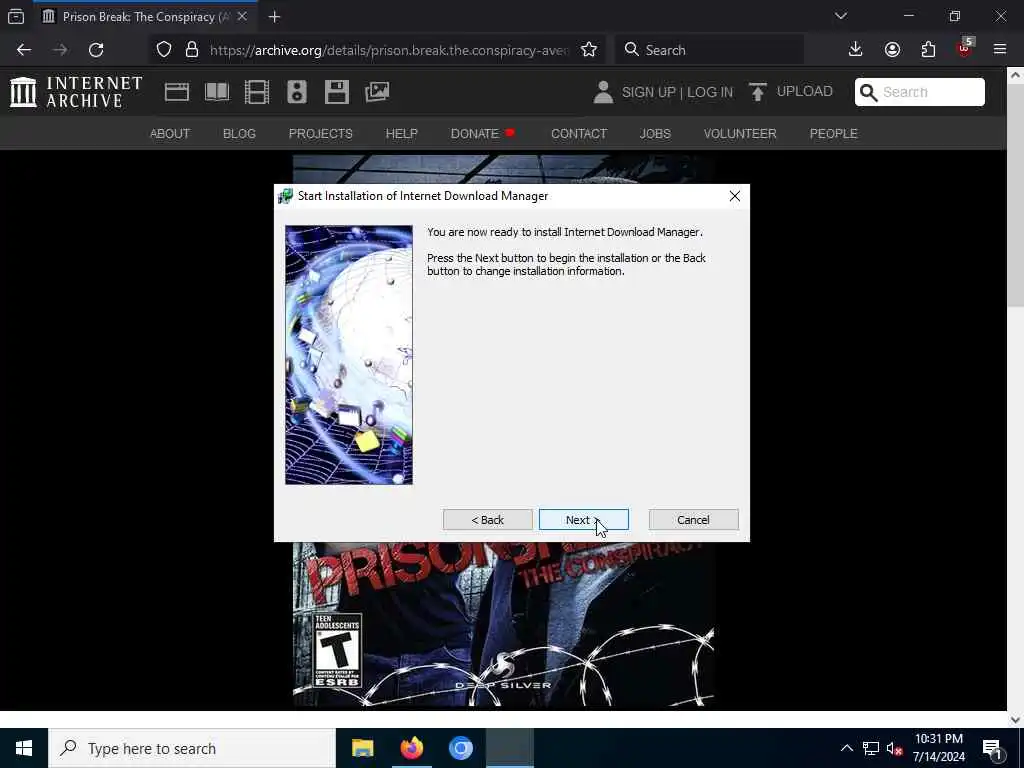Open the BLOG menu item
This screenshot has width=1024, height=768.
[239, 133]
